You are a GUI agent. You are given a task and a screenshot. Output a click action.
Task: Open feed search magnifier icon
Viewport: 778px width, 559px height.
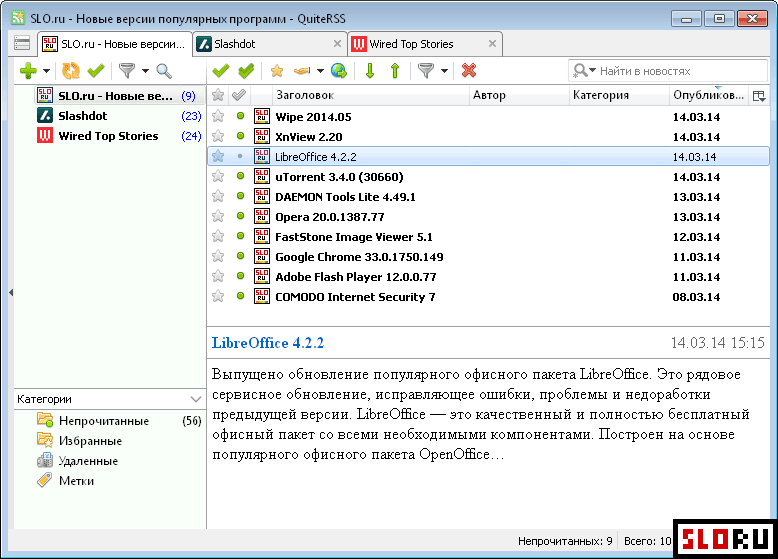point(164,71)
